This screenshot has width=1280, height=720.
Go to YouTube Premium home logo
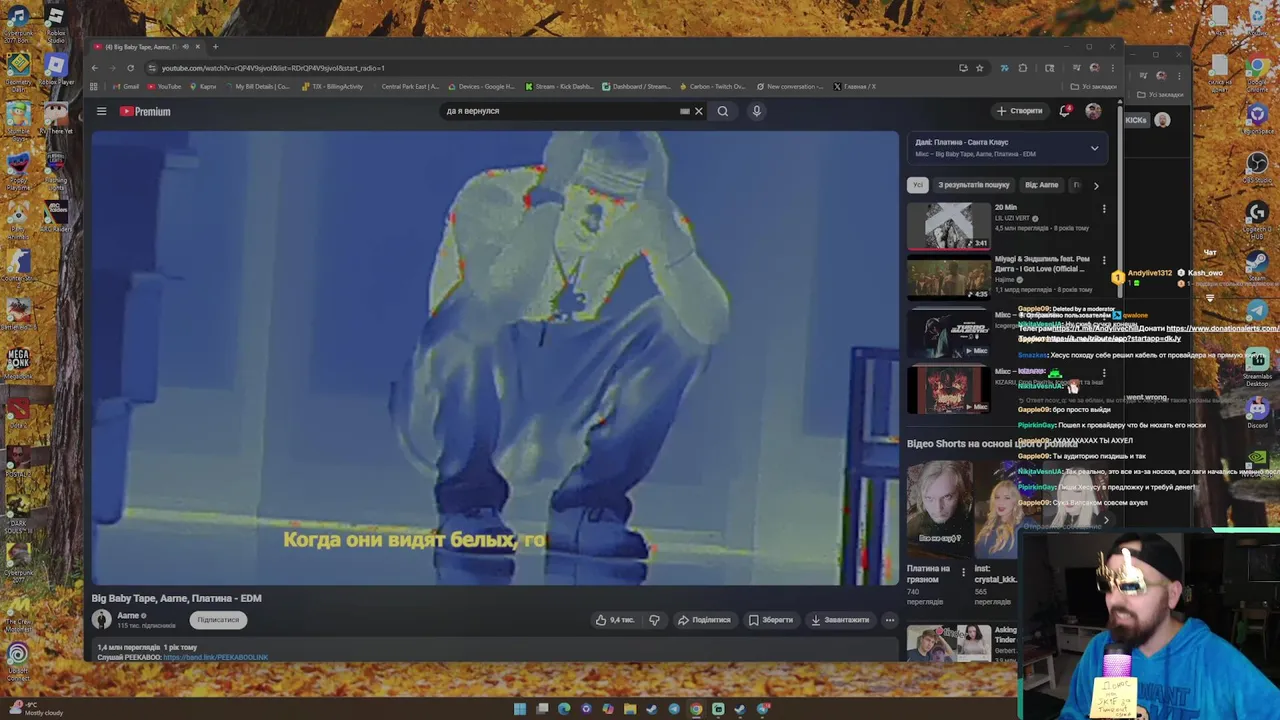pyautogui.click(x=145, y=111)
